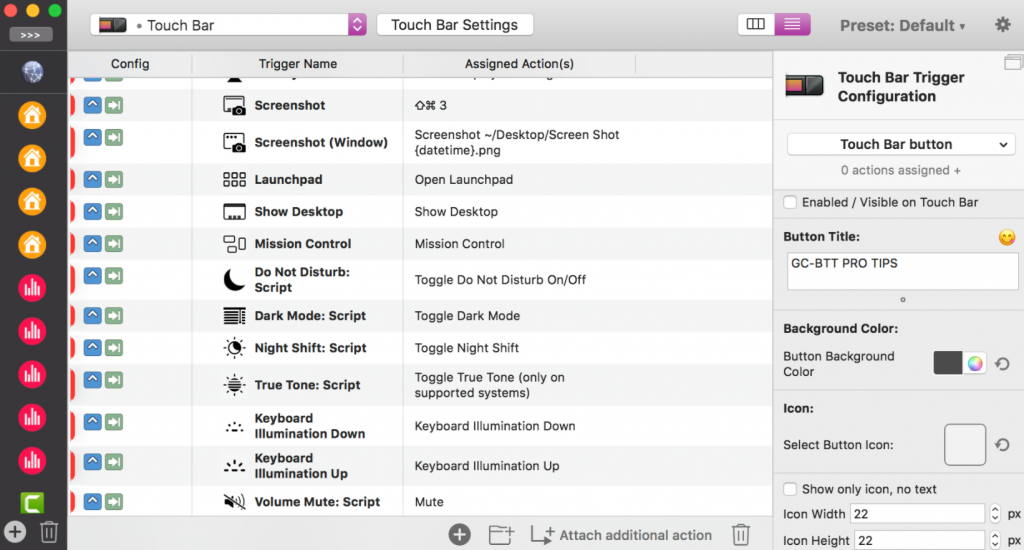
Task: Delete trigger using bottom toolbar trash icon
Action: point(740,534)
